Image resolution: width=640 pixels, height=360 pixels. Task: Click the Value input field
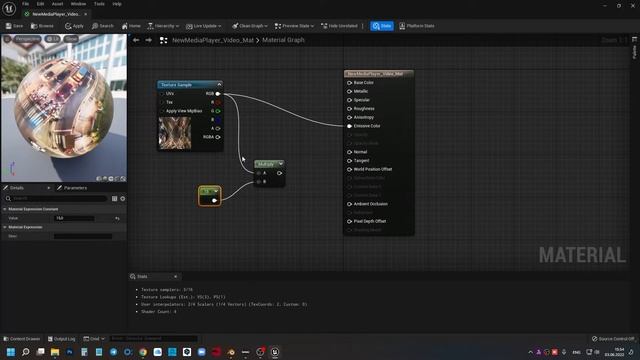[74, 218]
